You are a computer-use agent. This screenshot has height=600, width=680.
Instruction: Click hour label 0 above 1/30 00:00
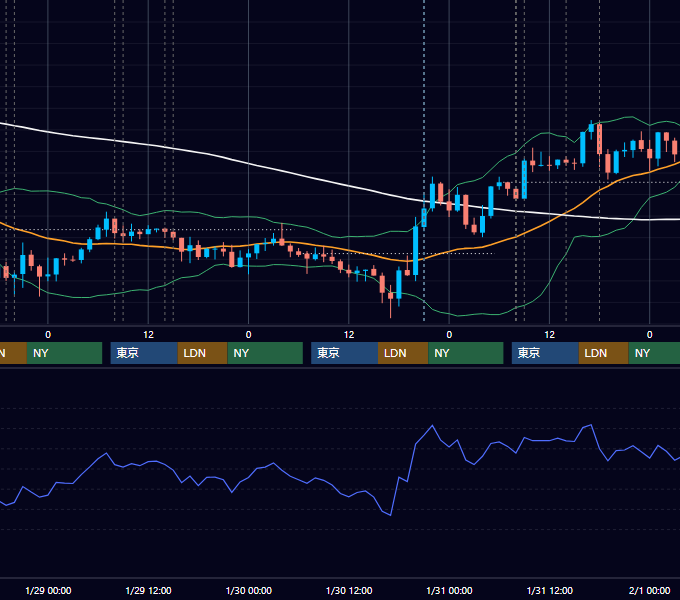click(248, 335)
